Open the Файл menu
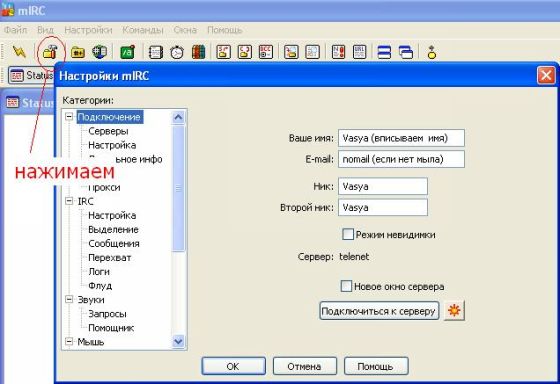 (x=15, y=30)
